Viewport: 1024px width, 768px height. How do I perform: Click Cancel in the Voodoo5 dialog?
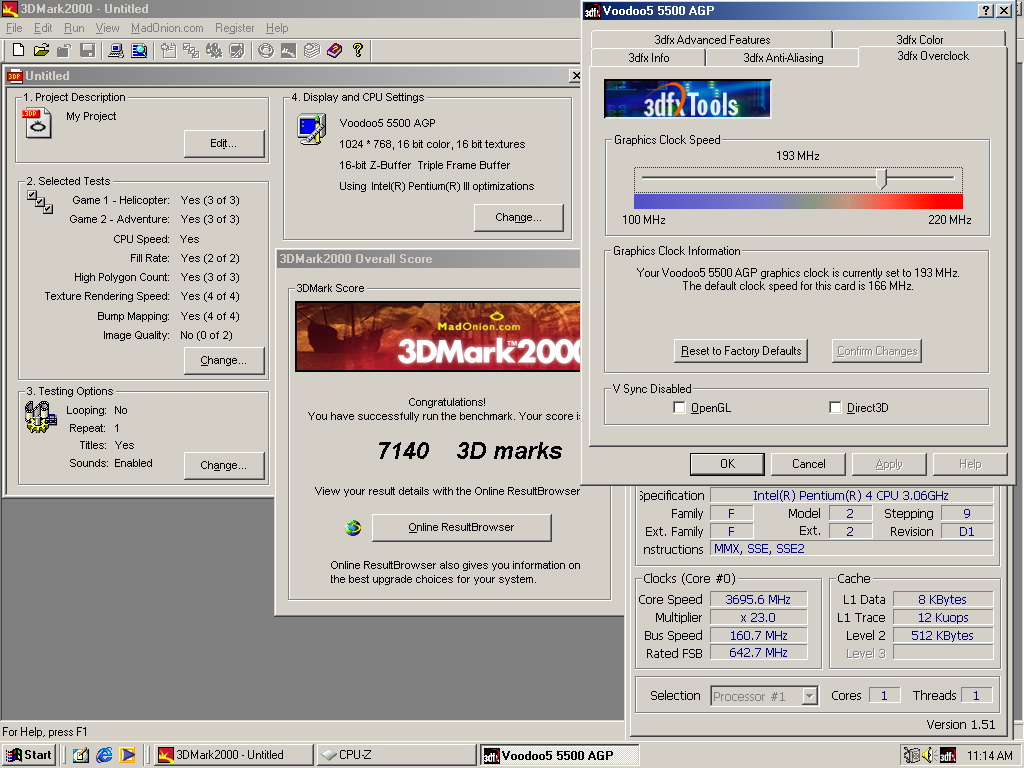pyautogui.click(x=808, y=464)
